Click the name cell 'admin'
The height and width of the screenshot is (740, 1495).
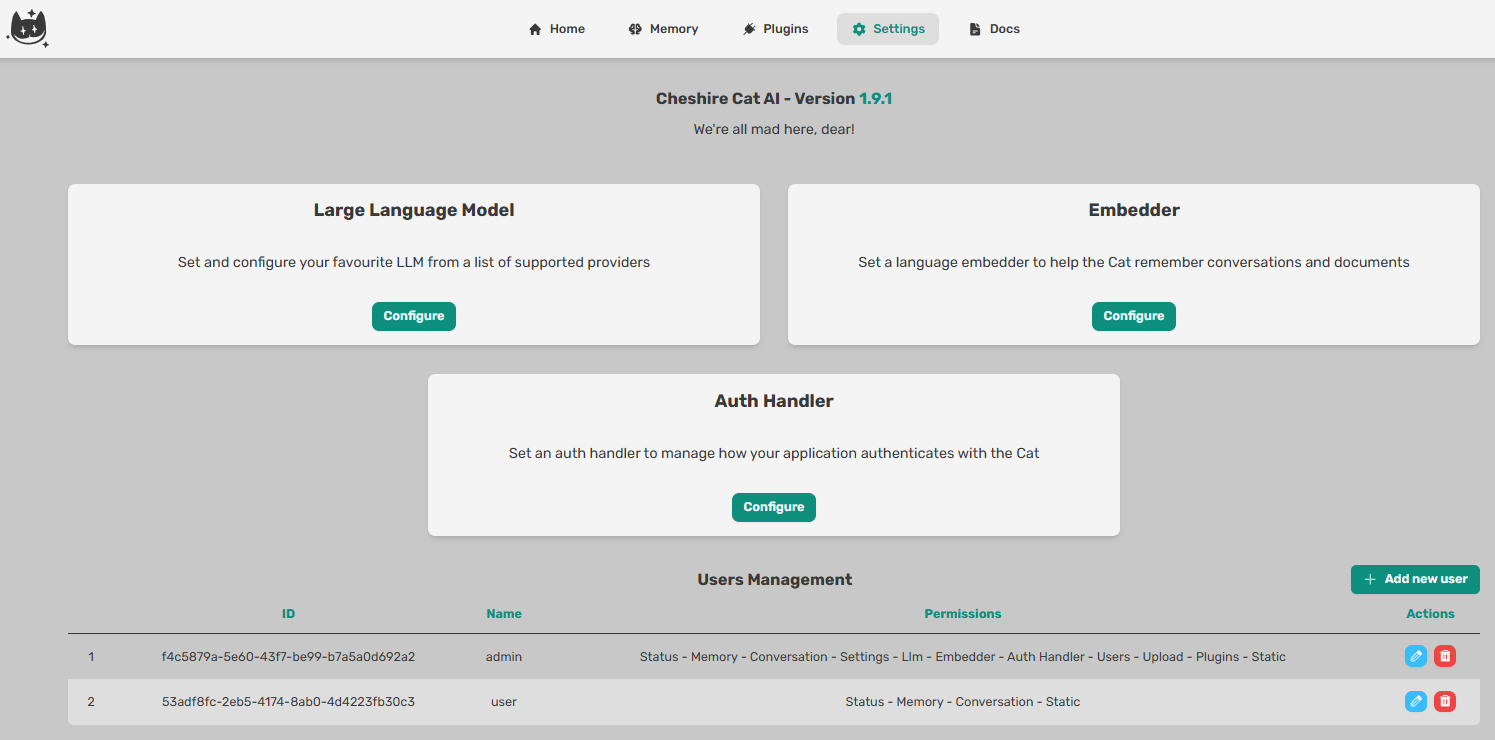click(x=504, y=657)
